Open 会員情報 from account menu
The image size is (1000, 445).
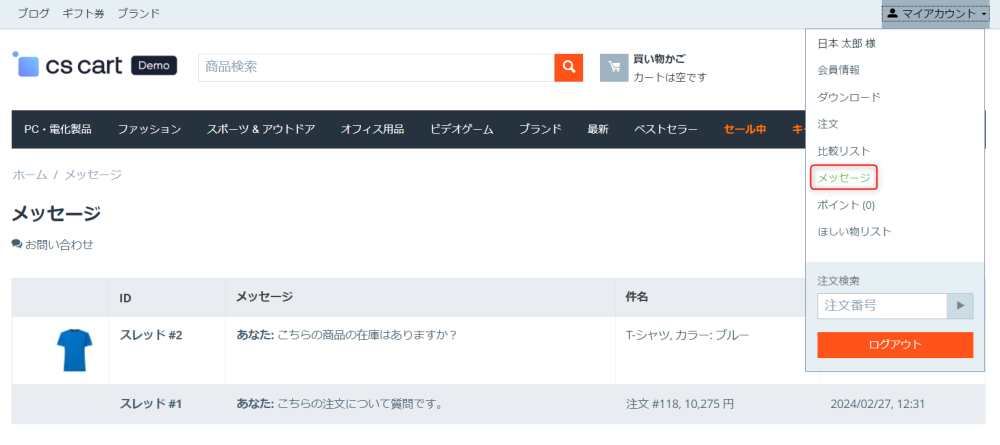click(838, 70)
